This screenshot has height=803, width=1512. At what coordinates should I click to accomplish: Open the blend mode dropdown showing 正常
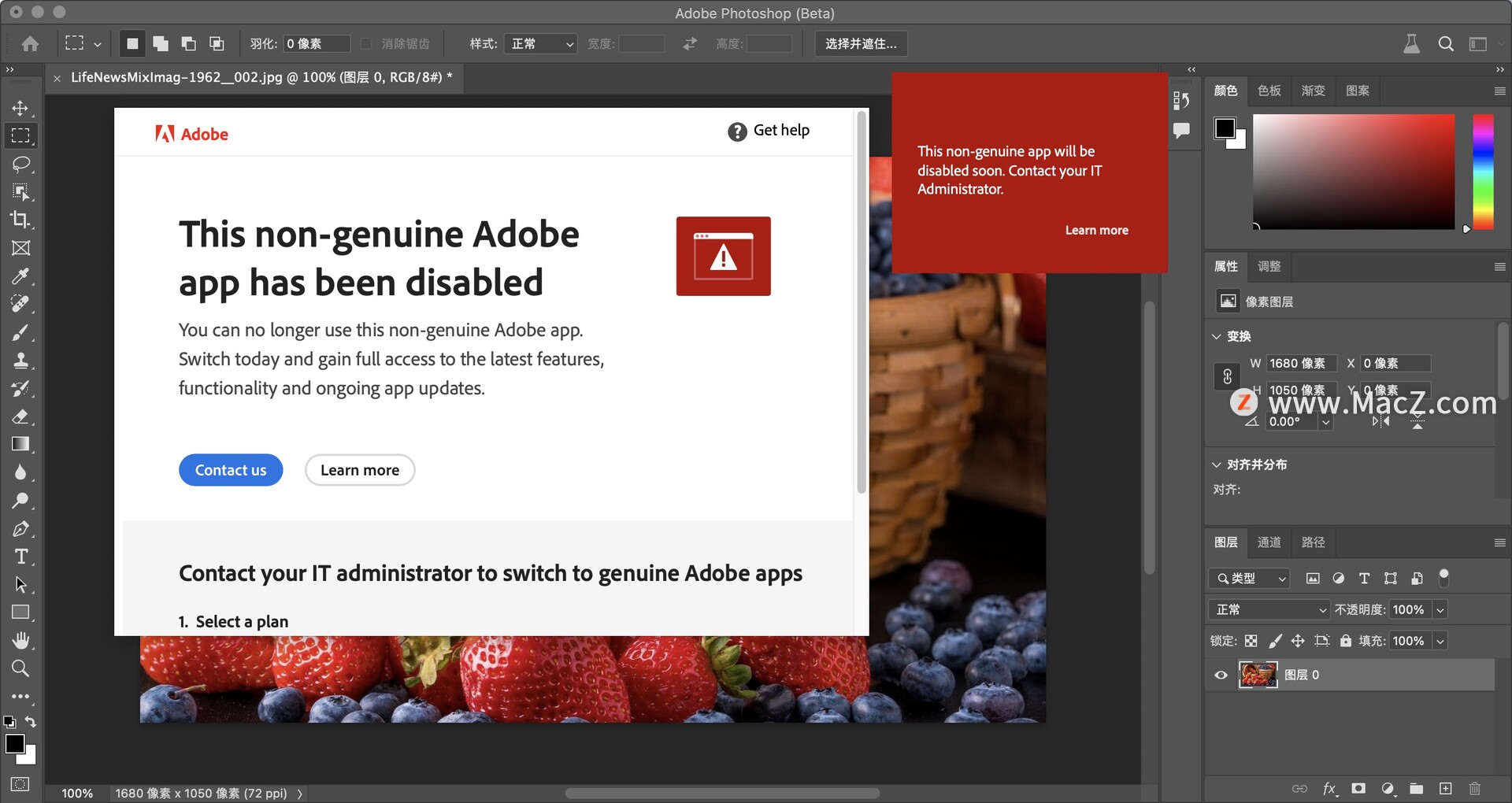click(1268, 609)
